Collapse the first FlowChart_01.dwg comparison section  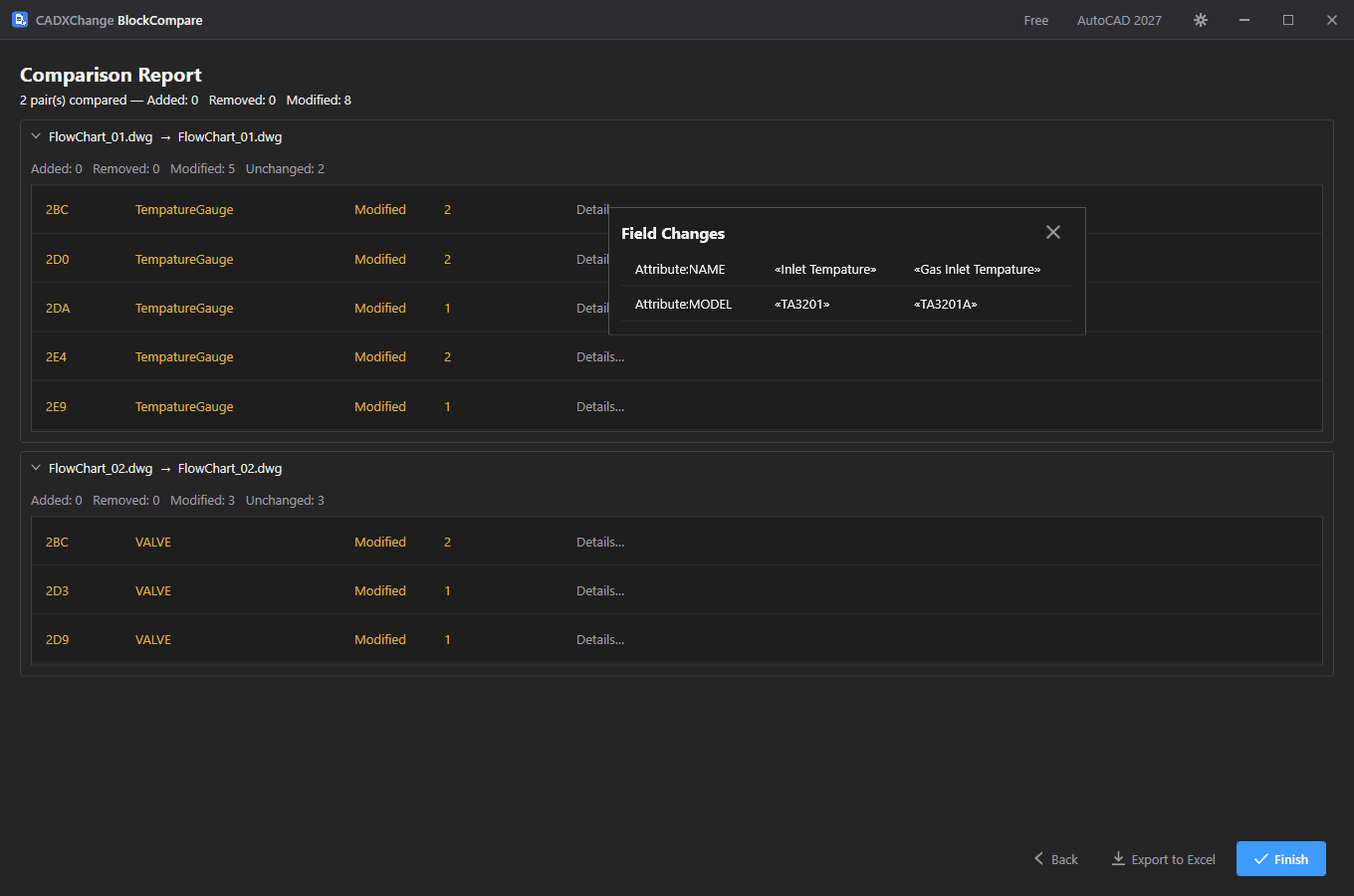click(x=36, y=136)
